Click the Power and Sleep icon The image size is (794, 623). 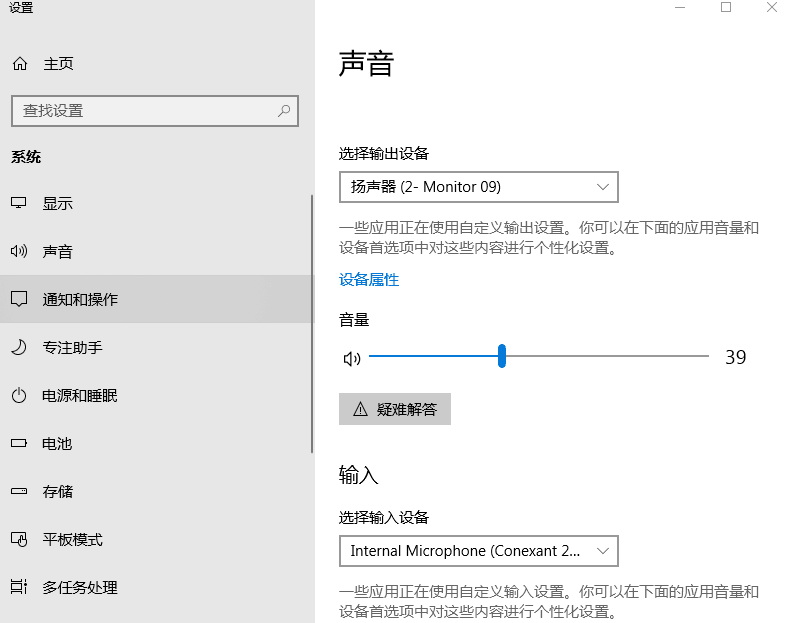coord(19,396)
